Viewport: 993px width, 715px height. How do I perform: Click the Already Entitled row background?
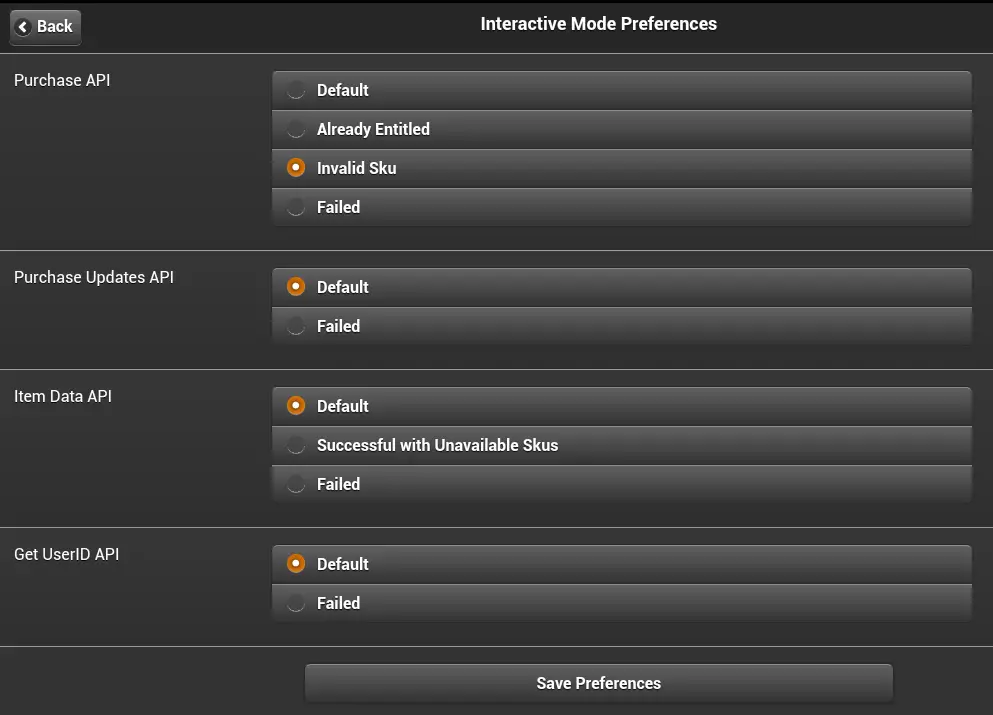[x=620, y=129]
